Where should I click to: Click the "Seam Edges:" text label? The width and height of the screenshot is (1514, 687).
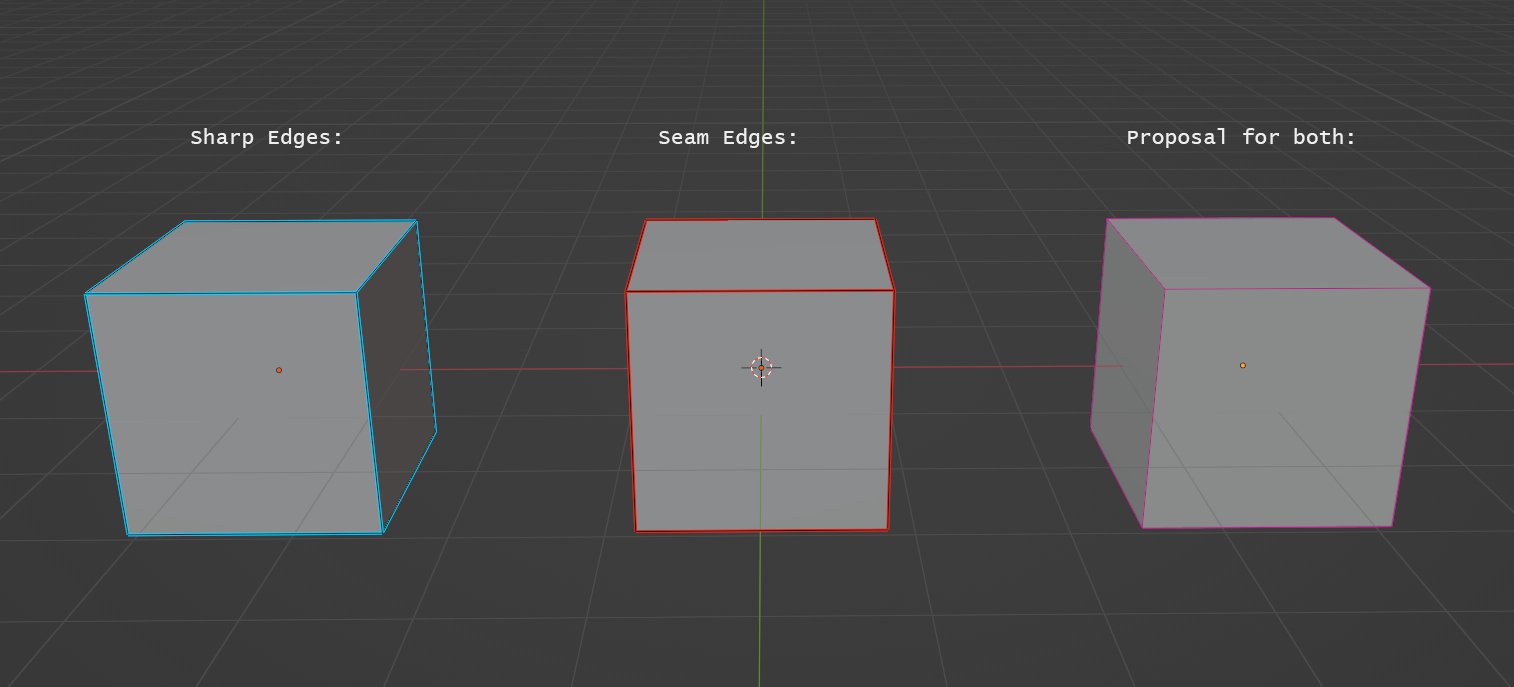728,138
